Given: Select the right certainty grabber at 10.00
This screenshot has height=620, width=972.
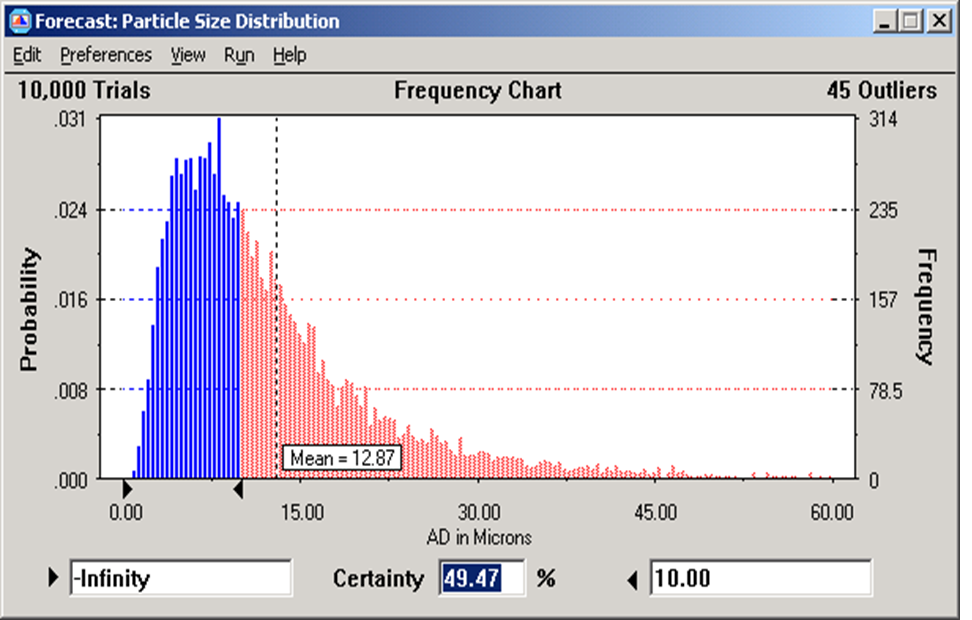Looking at the screenshot, I should pos(238,489).
